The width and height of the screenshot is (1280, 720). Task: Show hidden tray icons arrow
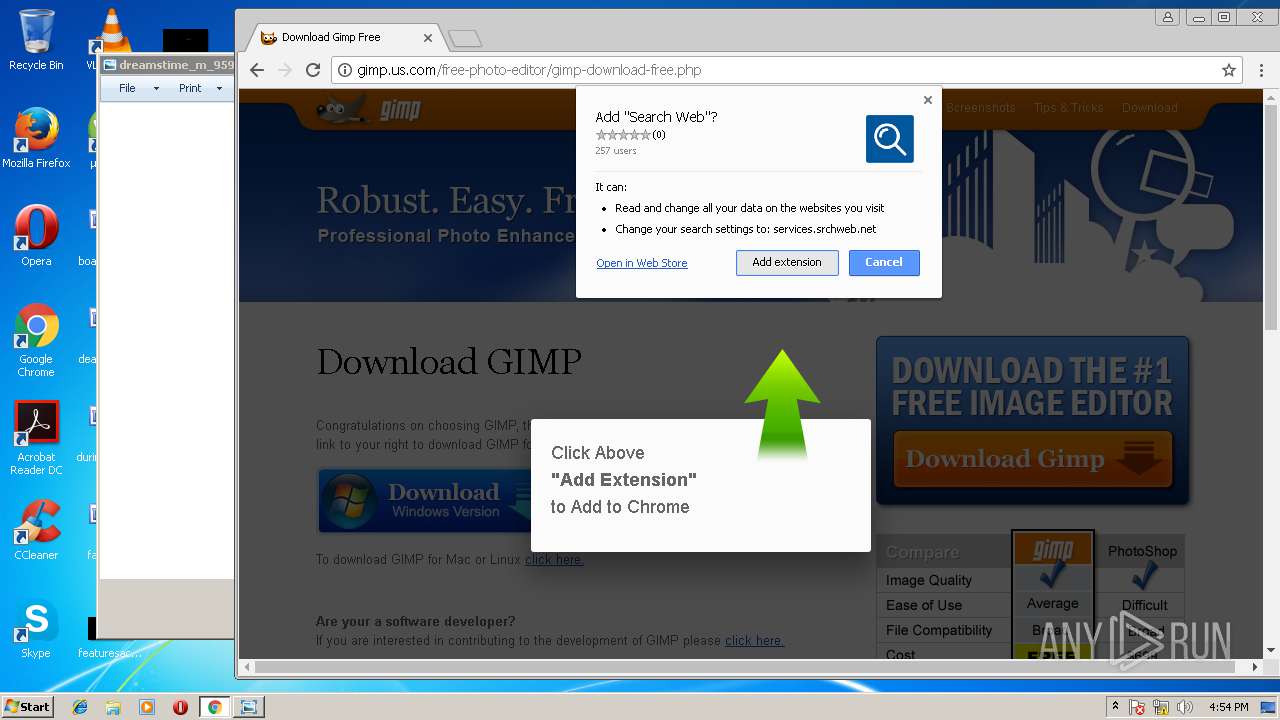tap(1115, 707)
